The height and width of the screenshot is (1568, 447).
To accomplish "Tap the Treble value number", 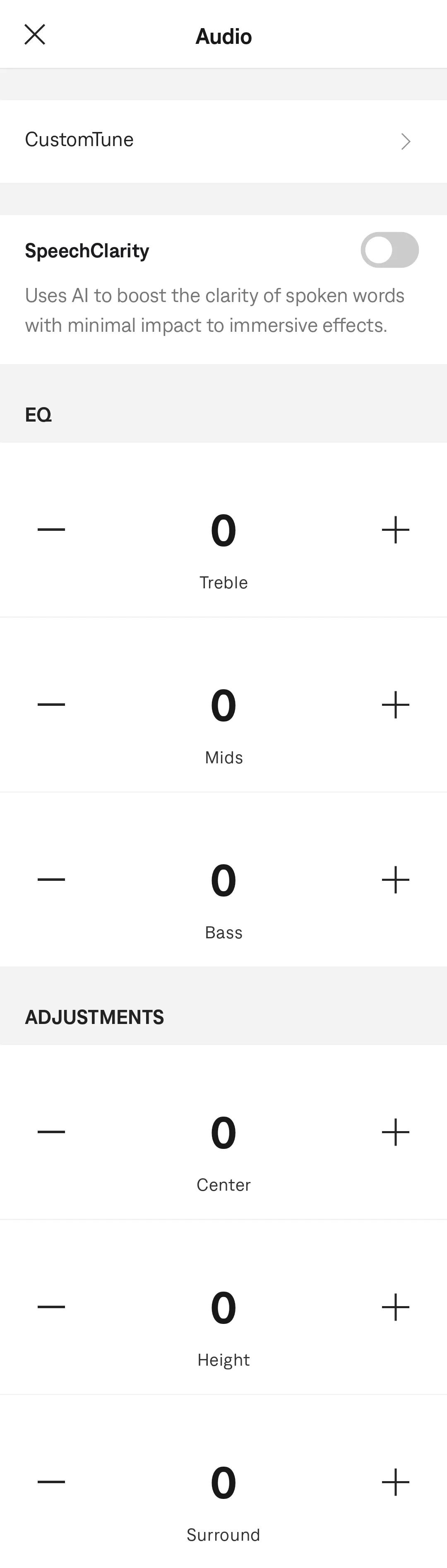I will [223, 530].
